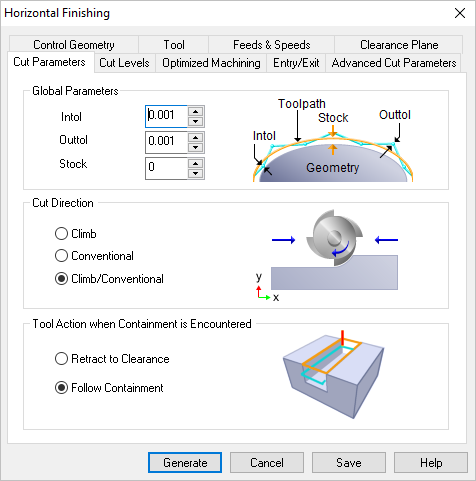
Task: Click the Global Parameters group heading
Action: pos(75,91)
